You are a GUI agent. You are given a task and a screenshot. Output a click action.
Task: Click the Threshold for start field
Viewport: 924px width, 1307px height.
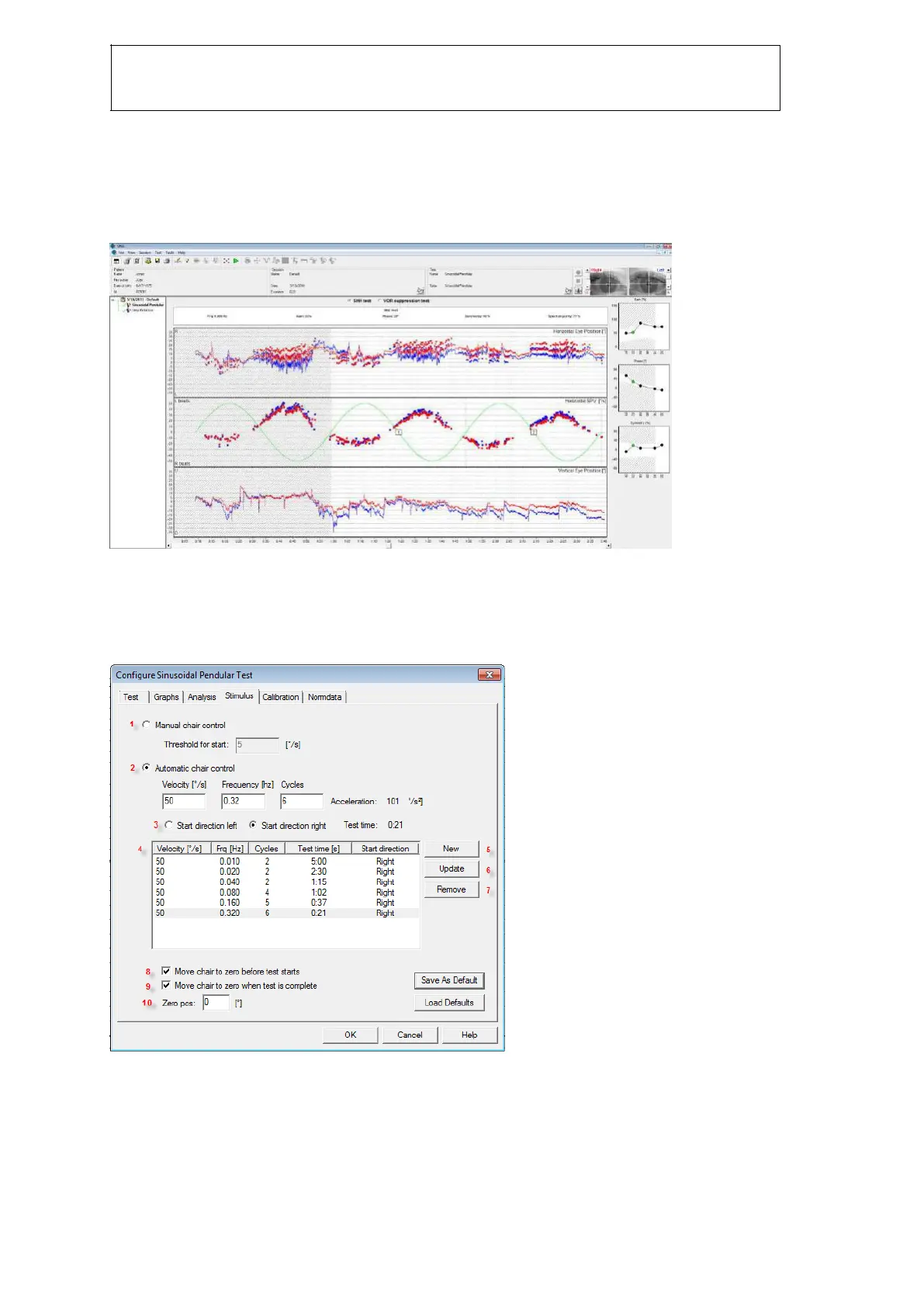257,745
